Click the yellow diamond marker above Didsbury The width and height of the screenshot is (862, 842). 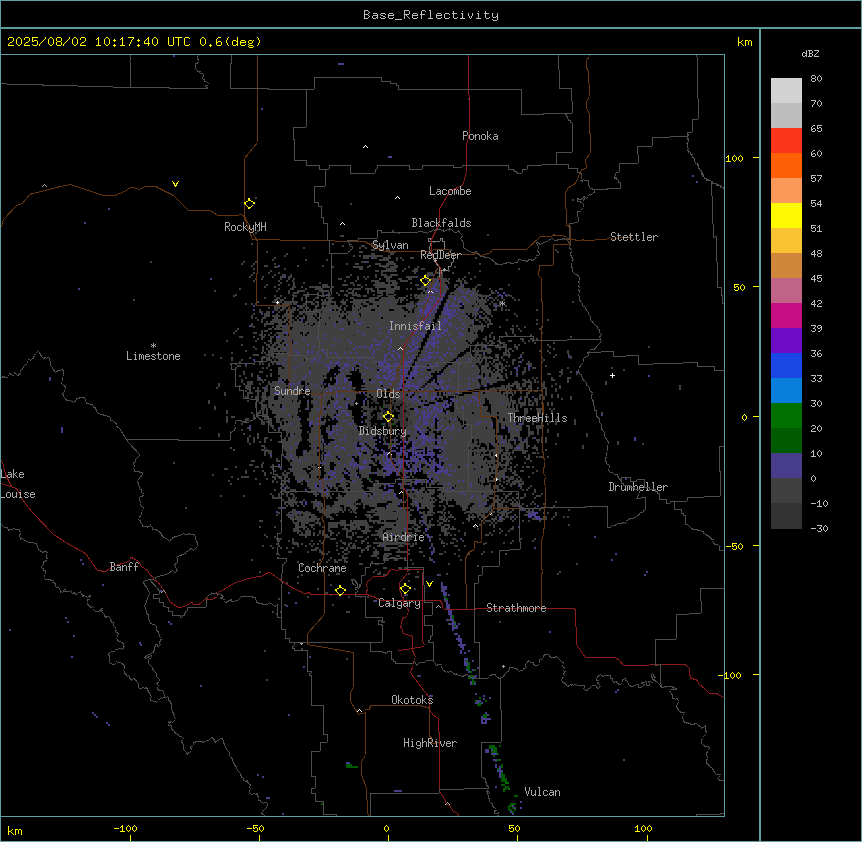pyautogui.click(x=388, y=417)
